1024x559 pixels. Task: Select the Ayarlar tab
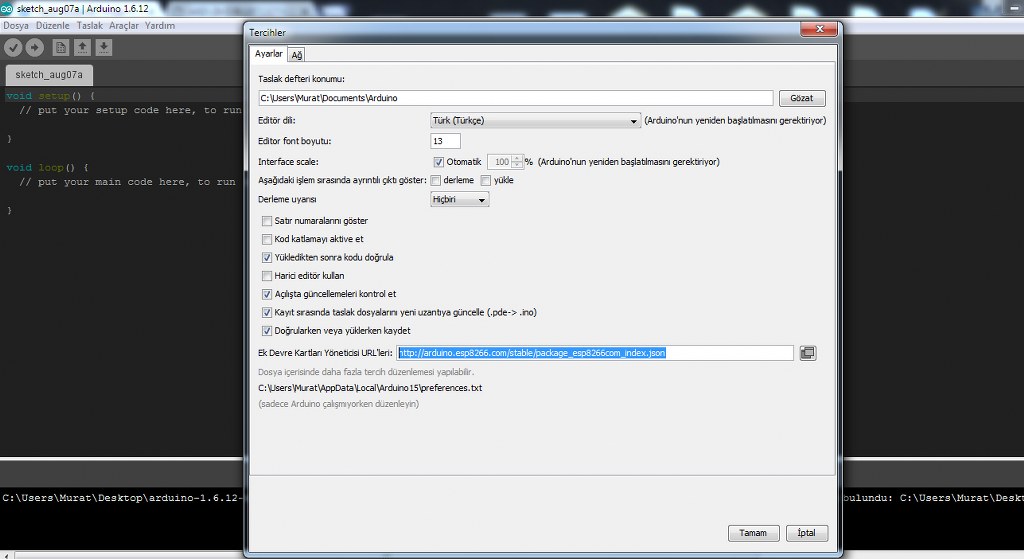268,54
